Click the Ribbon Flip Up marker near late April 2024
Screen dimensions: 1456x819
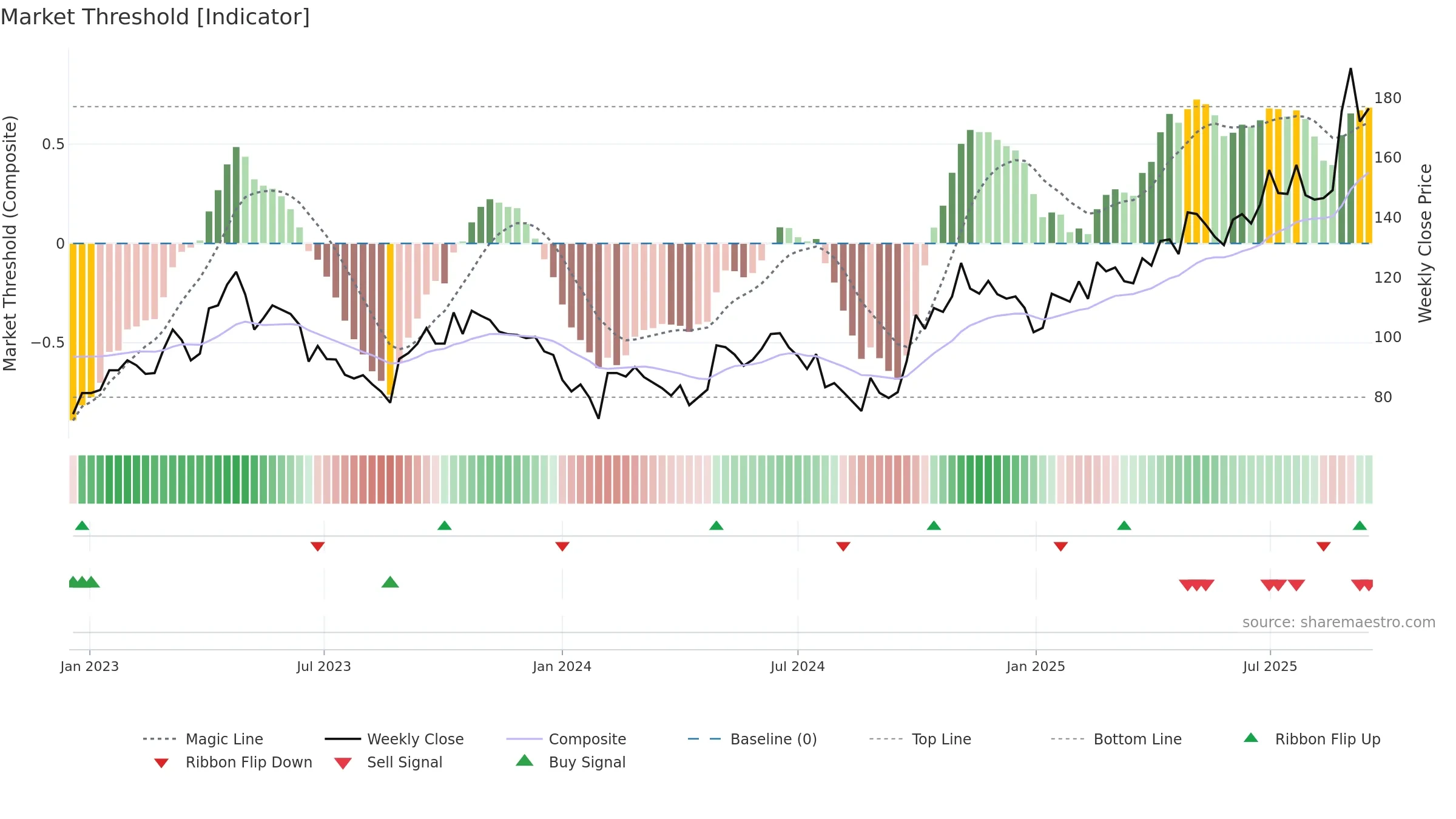point(716,525)
